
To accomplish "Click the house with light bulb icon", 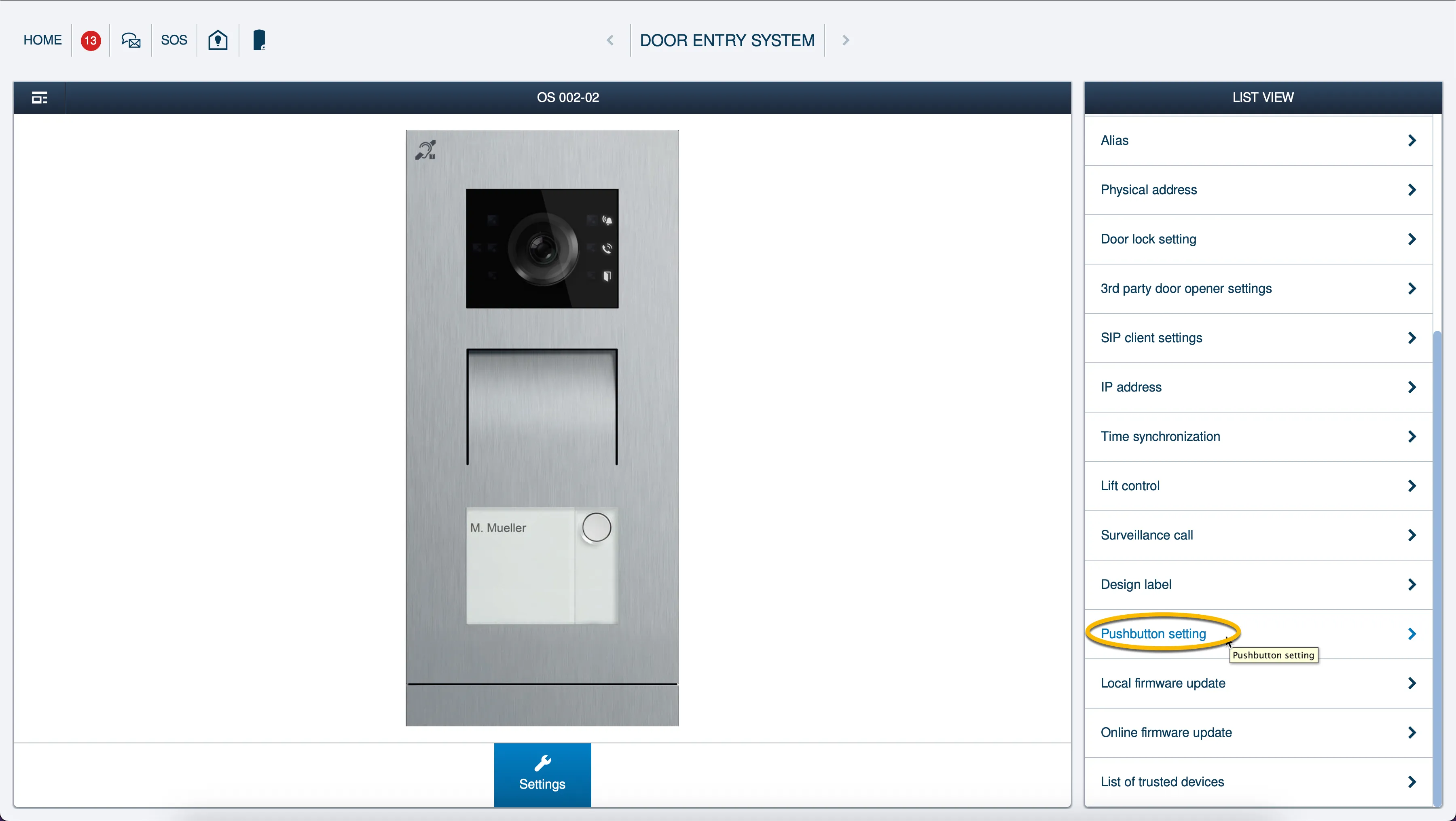I will tap(218, 40).
